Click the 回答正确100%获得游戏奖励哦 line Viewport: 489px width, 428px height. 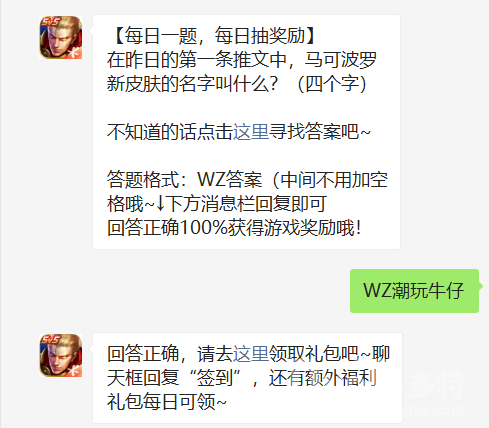[x=234, y=228]
